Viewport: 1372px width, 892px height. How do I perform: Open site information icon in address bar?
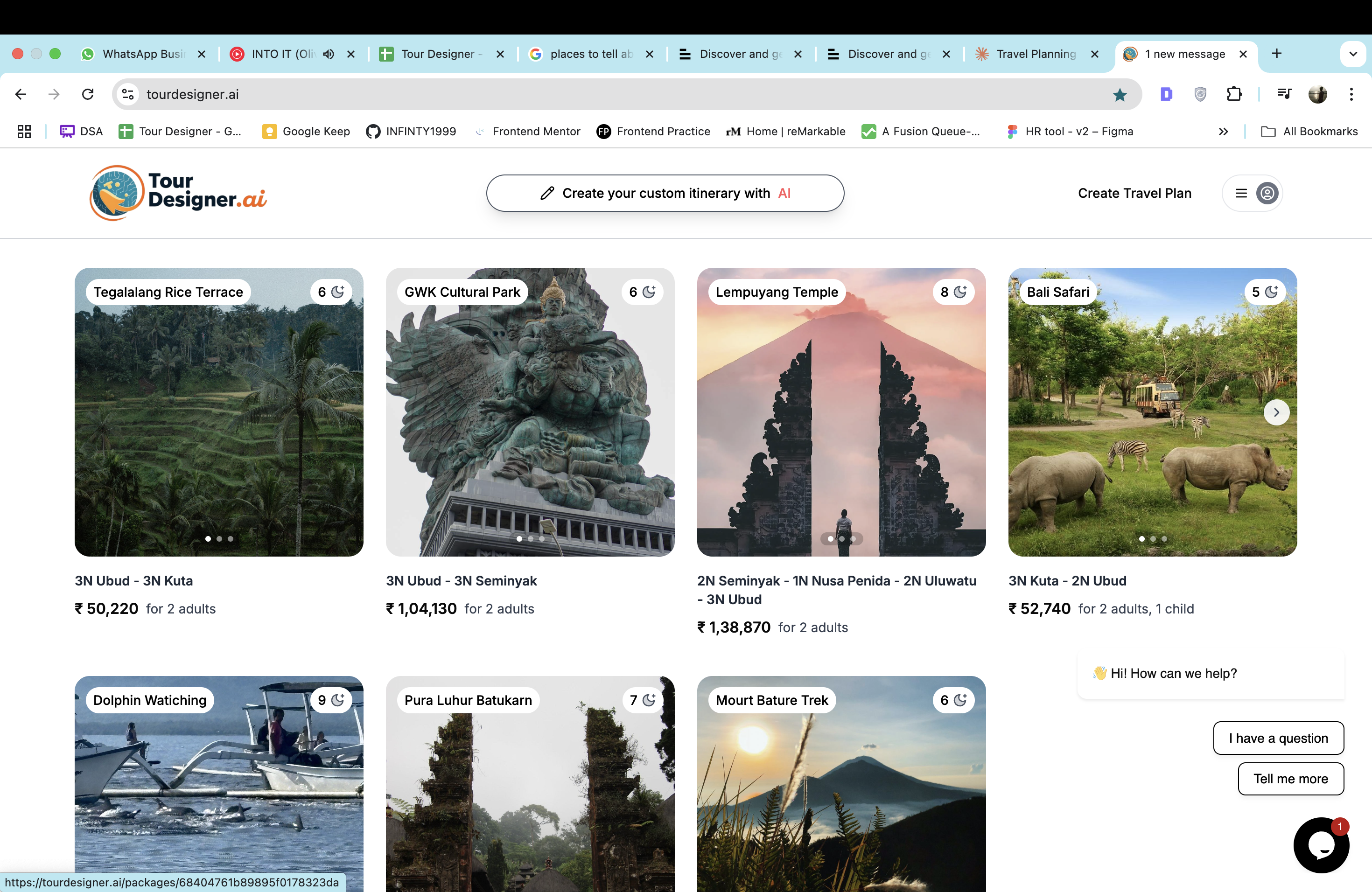[127, 94]
